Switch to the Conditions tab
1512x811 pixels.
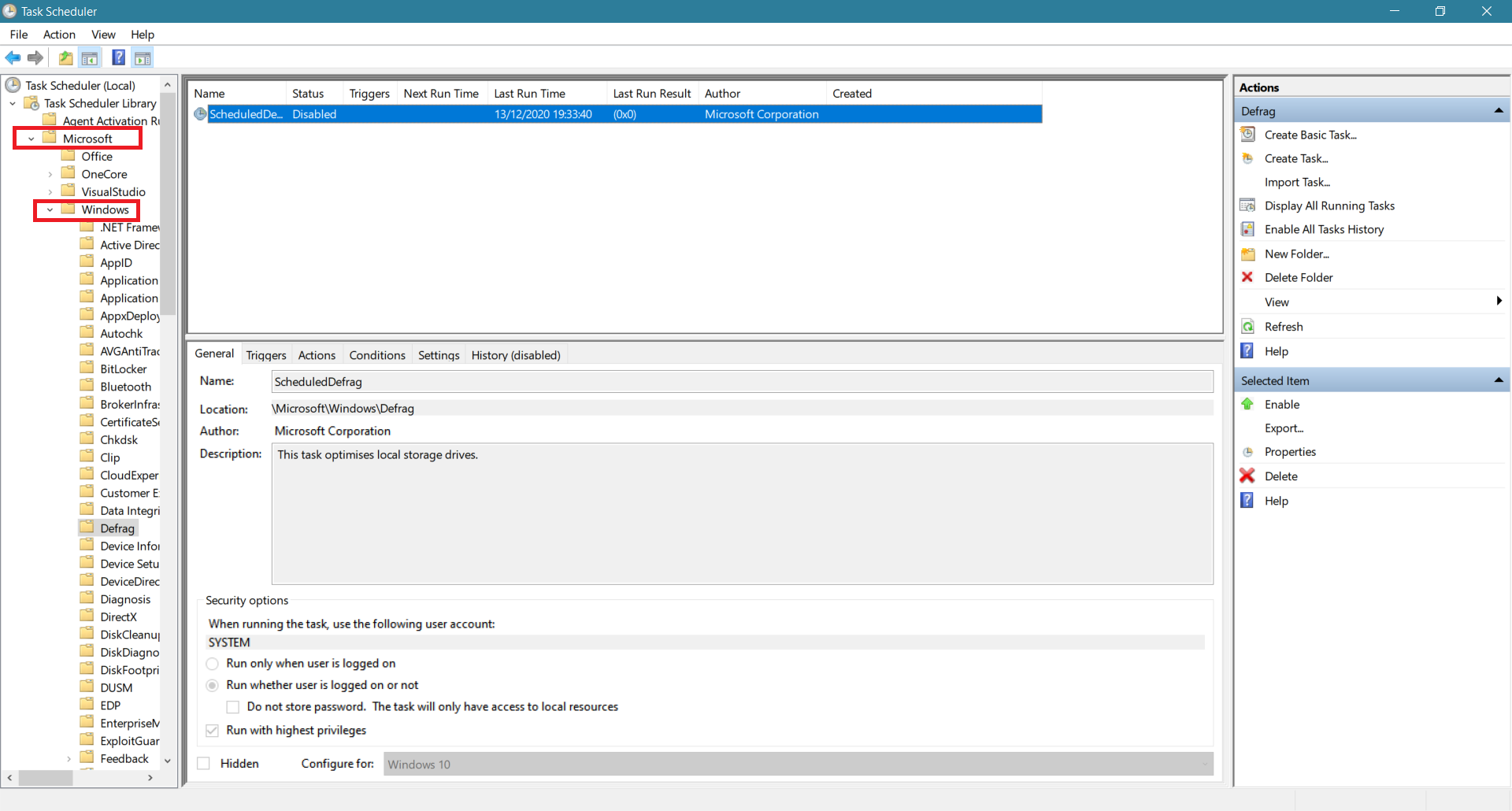point(377,355)
